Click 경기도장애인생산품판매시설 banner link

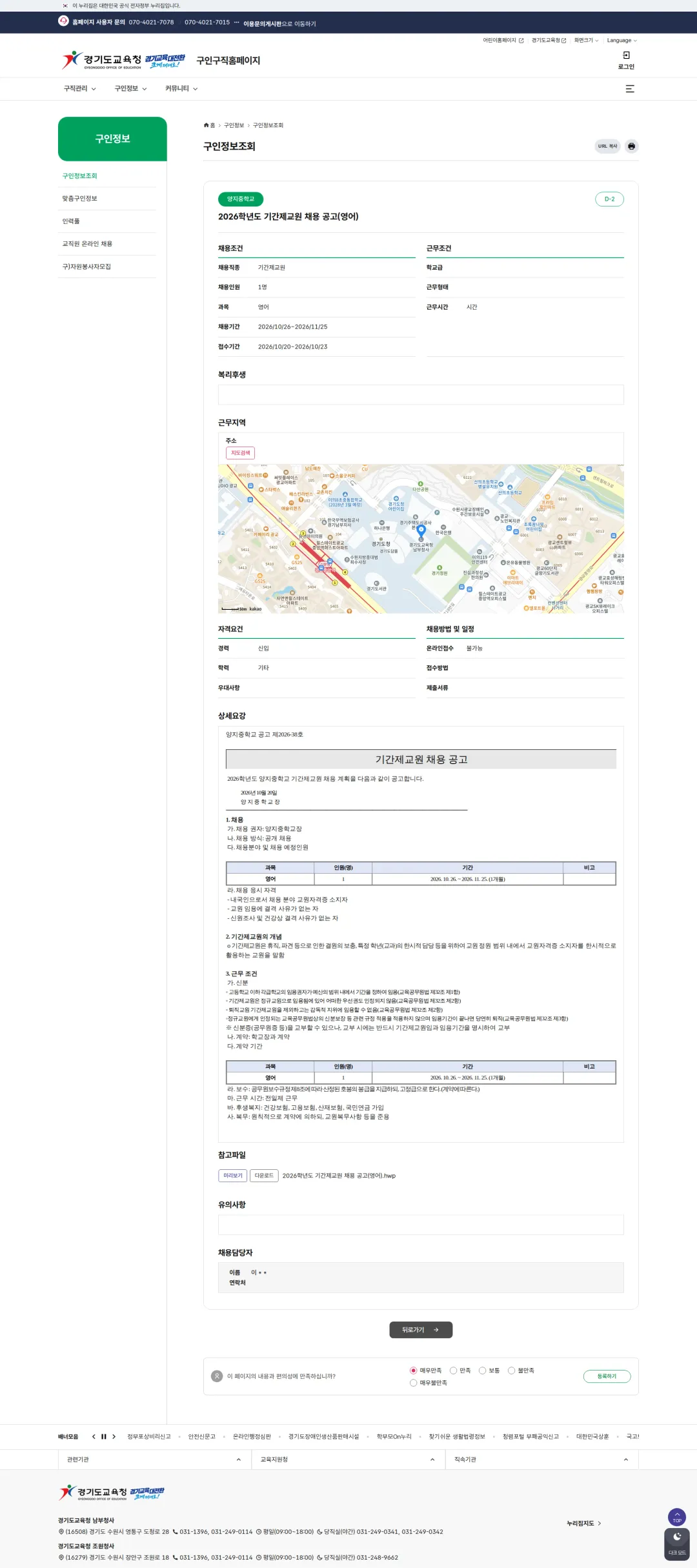pos(323,1436)
